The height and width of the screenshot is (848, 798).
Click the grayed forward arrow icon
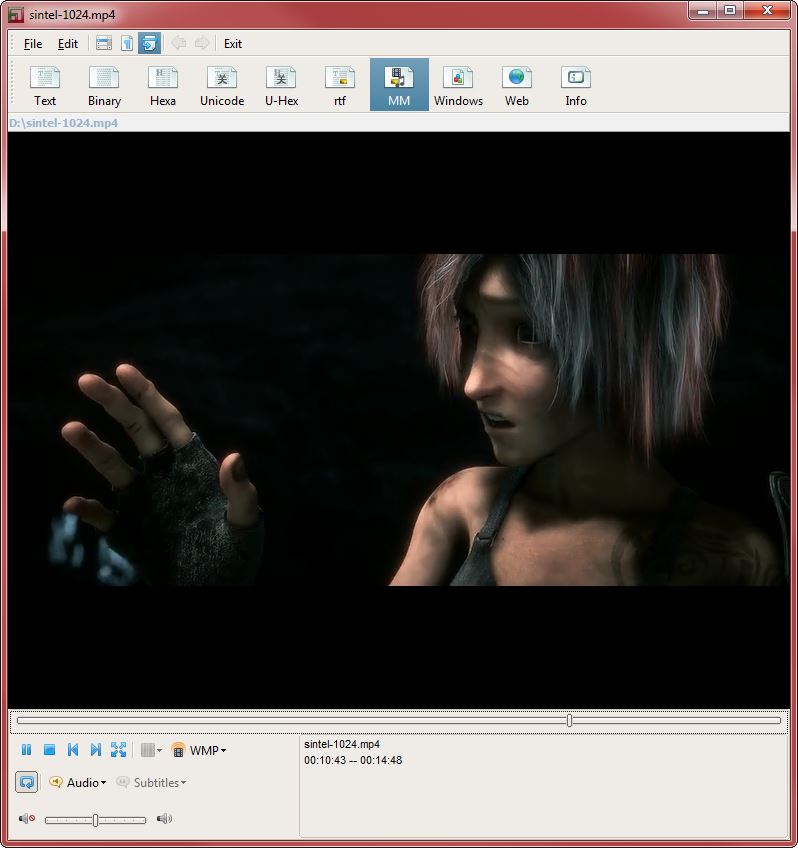point(202,43)
